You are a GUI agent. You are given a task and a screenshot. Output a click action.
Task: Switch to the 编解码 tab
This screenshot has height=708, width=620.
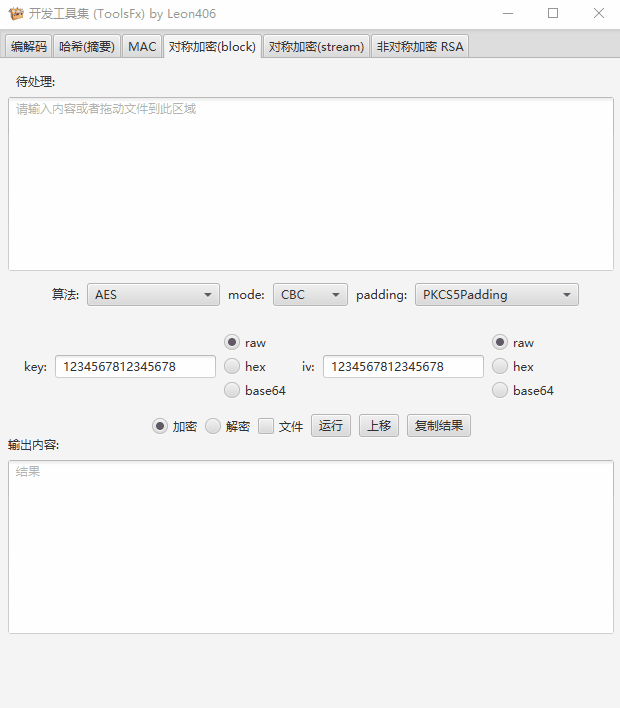pyautogui.click(x=29, y=47)
